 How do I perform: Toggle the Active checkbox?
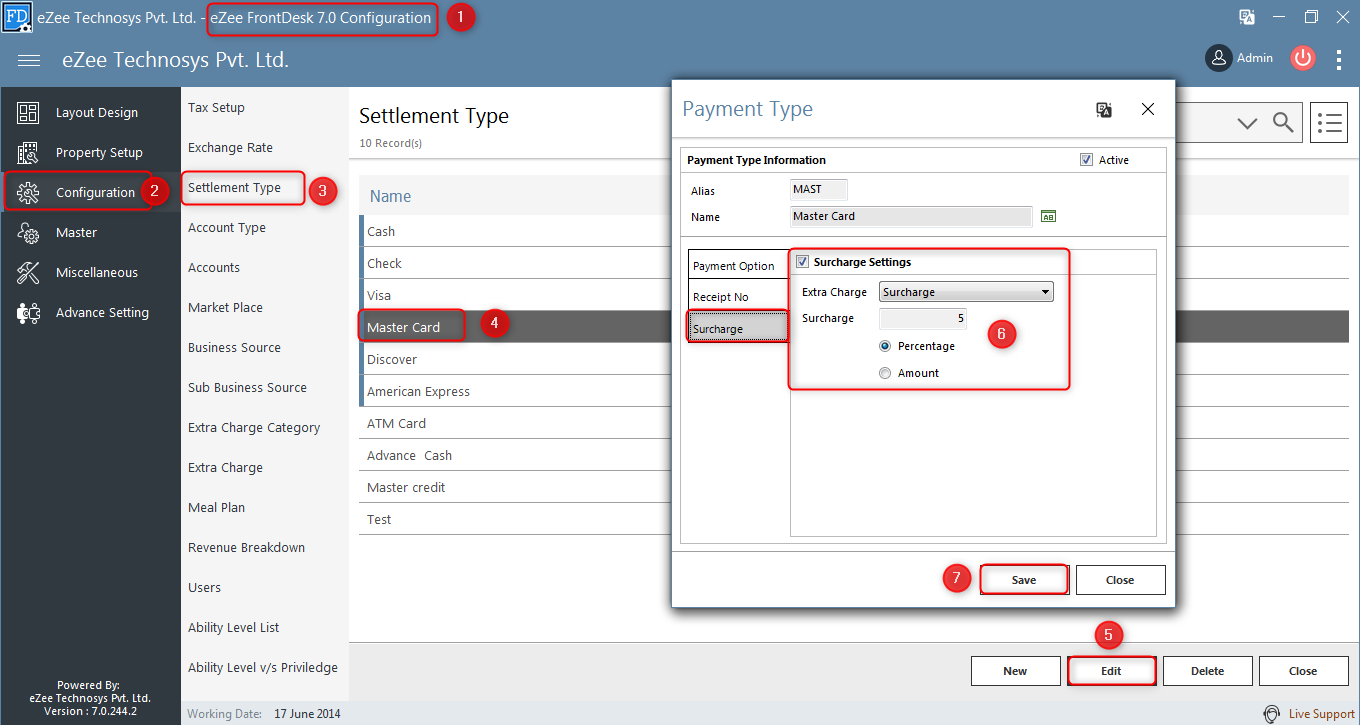point(1086,160)
